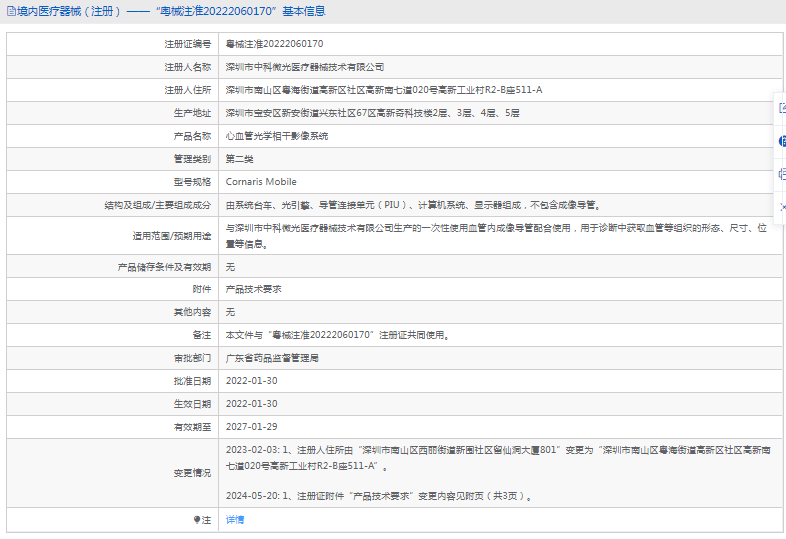Click the 注册证编号 label cell

(x=113, y=44)
